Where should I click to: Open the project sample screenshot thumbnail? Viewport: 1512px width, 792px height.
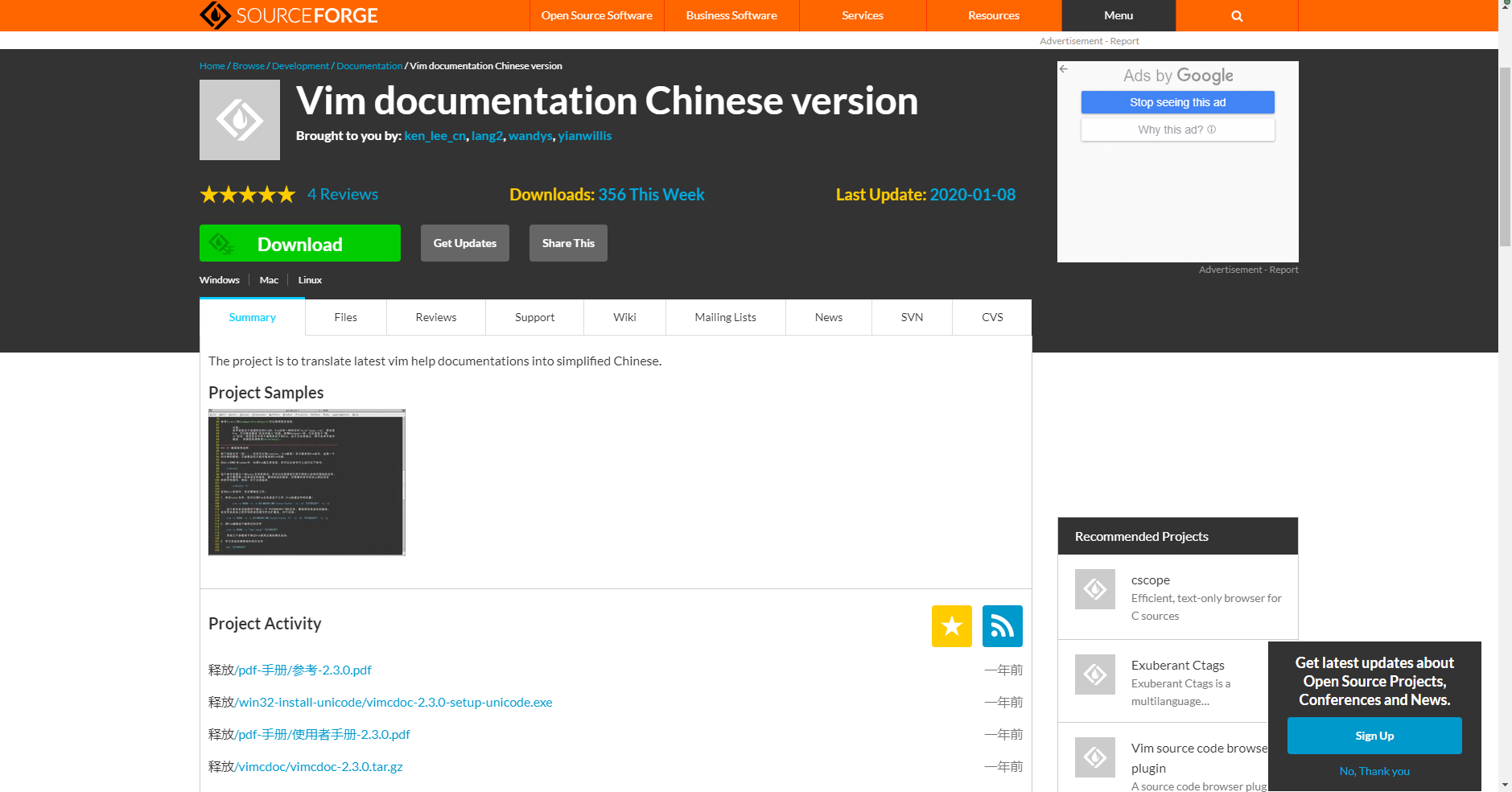pyautogui.click(x=307, y=482)
